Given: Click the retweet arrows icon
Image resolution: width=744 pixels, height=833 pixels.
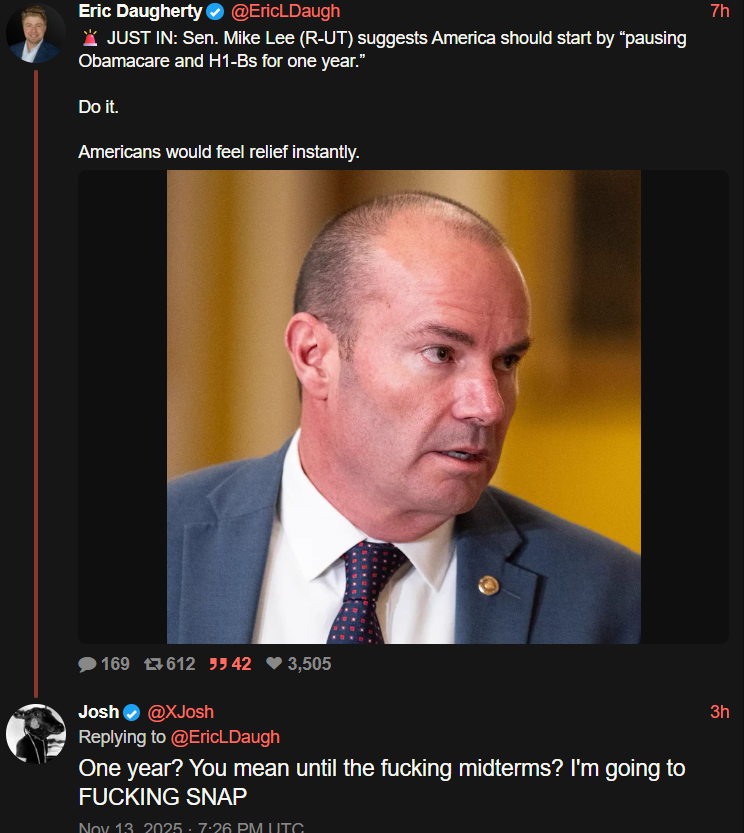Looking at the screenshot, I should coord(153,664).
